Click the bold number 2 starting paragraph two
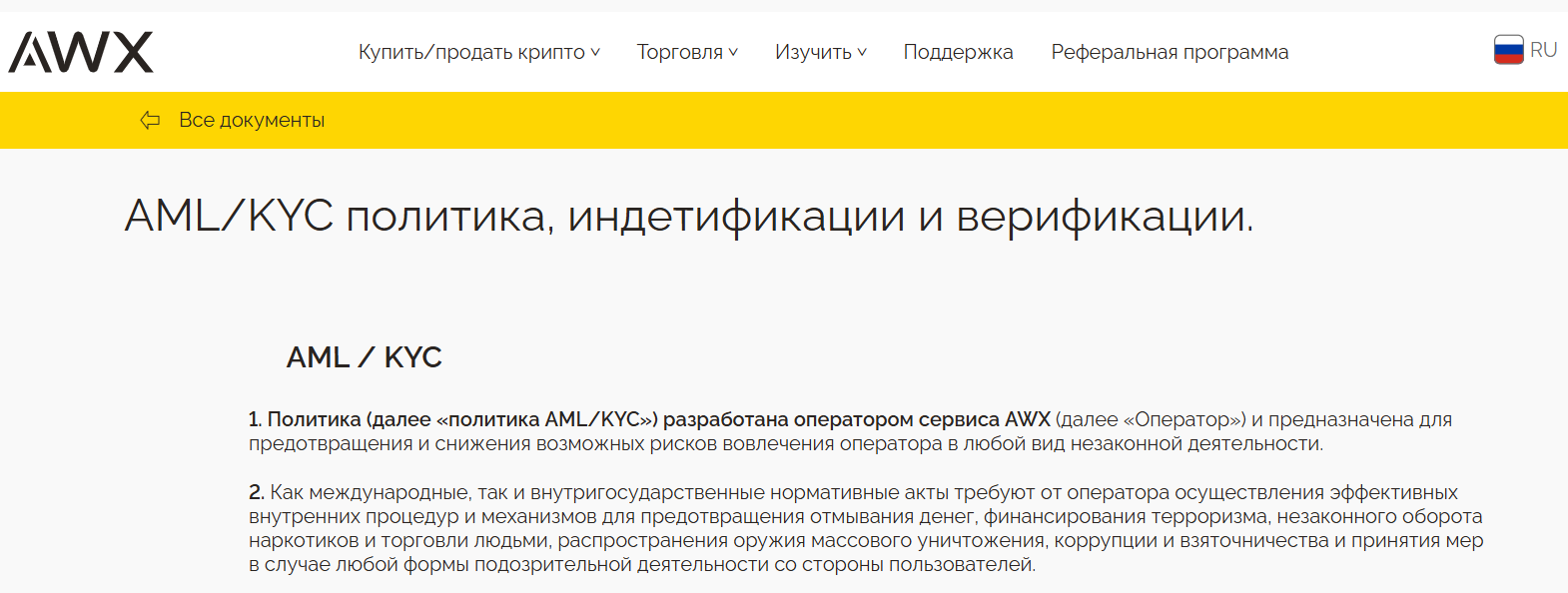 tap(257, 493)
